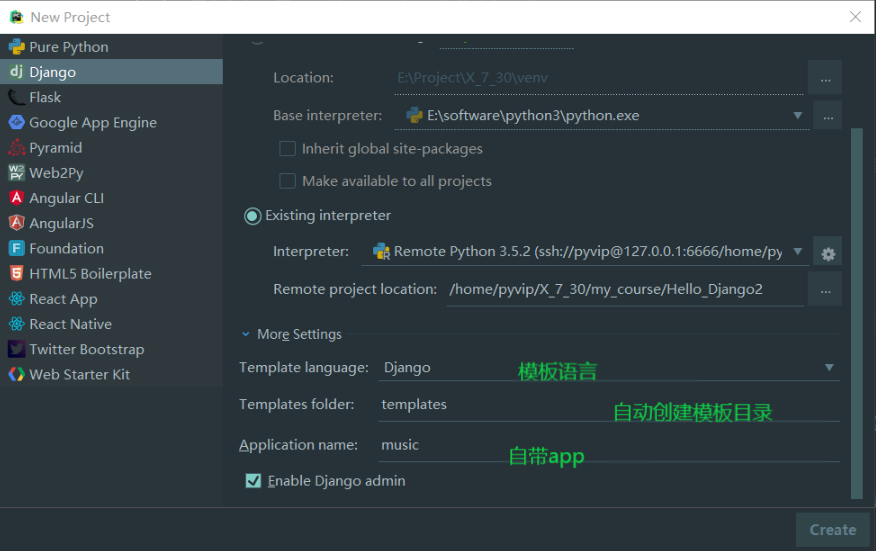The width and height of the screenshot is (876, 551).
Task: Browse for venv Location
Action: pos(825,78)
